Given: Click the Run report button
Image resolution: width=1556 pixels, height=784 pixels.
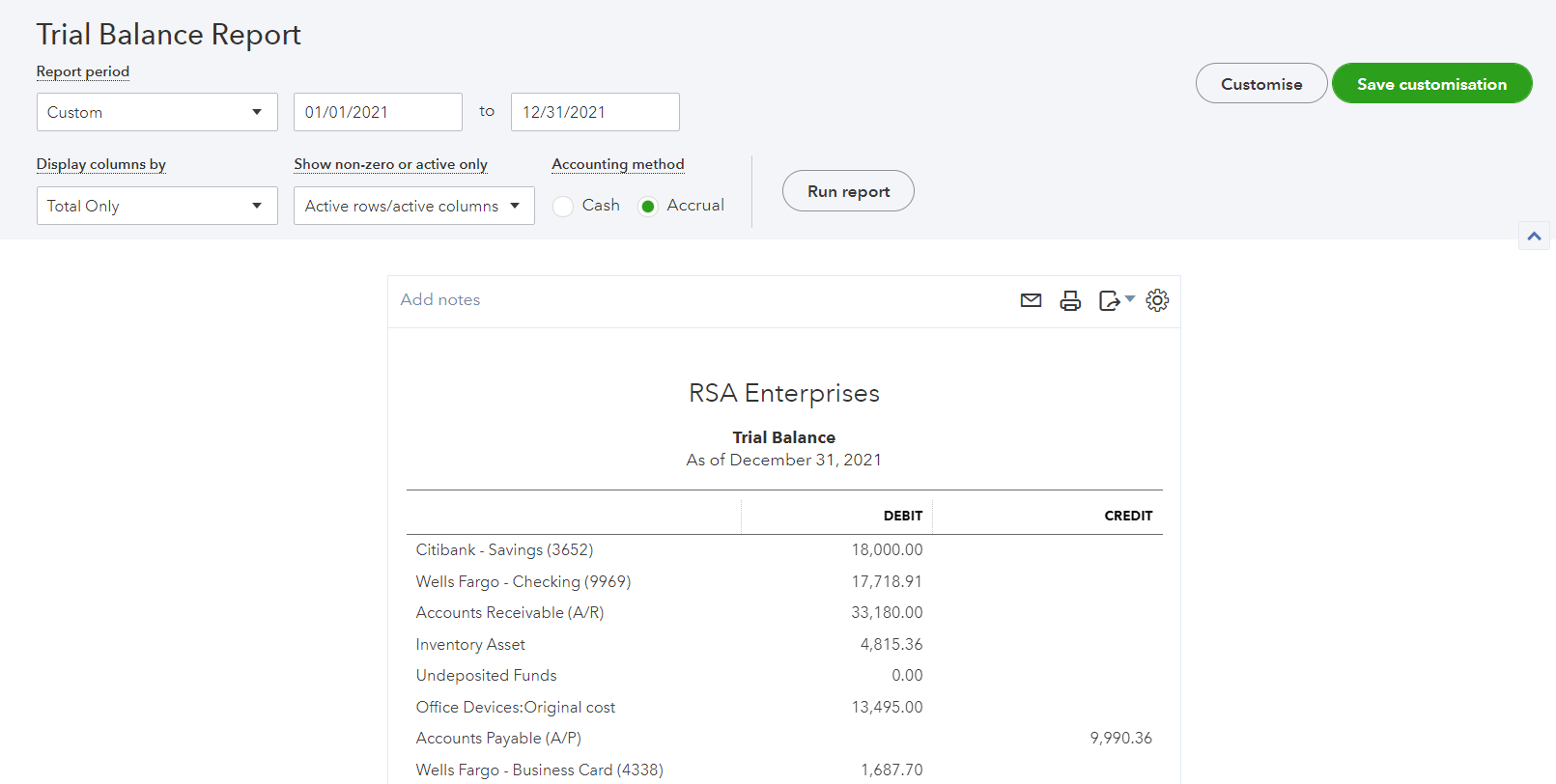Looking at the screenshot, I should pos(847,191).
